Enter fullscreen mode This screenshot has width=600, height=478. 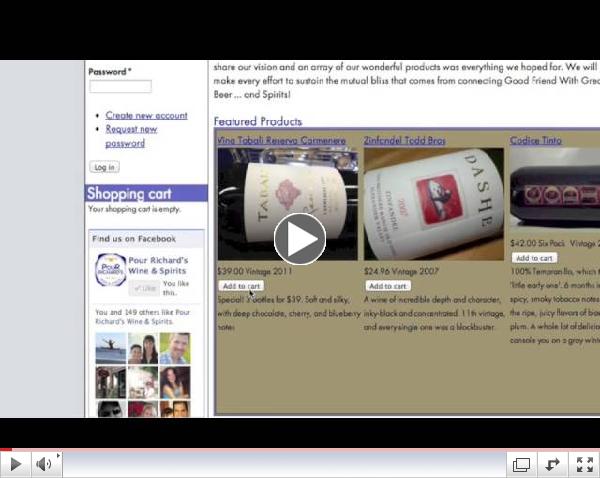(583, 464)
